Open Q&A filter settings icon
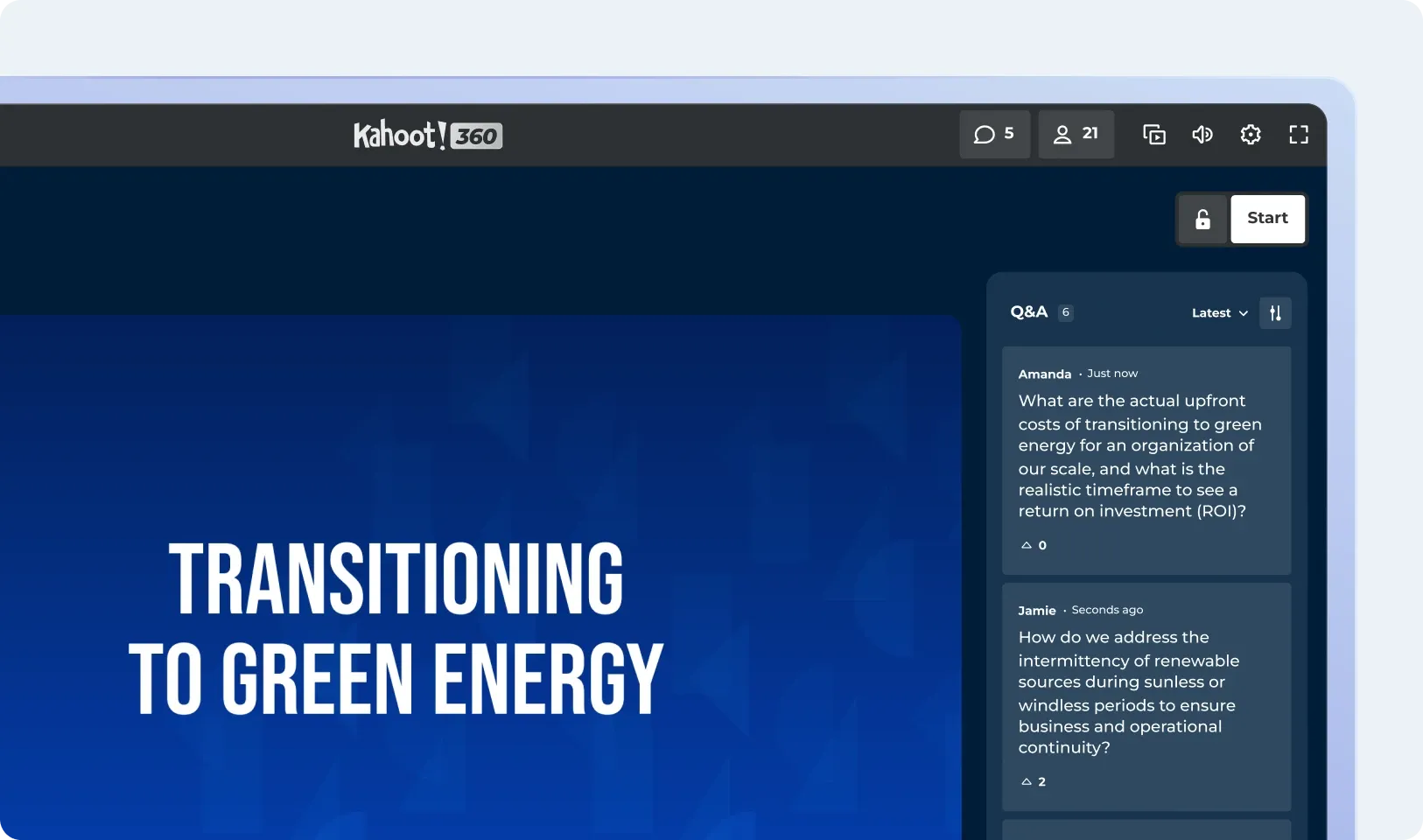Viewport: 1423px width, 840px height. (x=1275, y=313)
